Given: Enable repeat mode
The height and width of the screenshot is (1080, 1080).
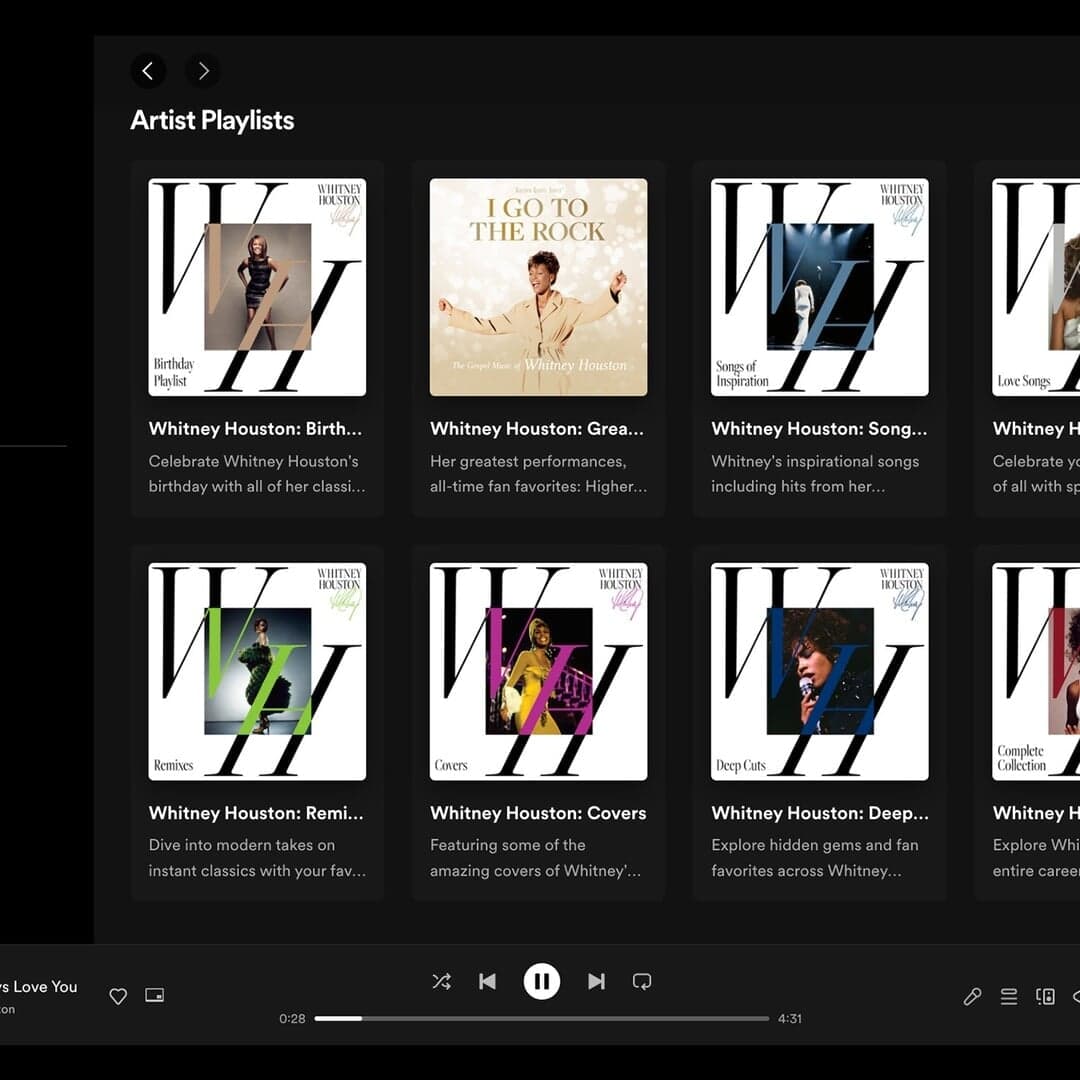Looking at the screenshot, I should click(x=641, y=981).
